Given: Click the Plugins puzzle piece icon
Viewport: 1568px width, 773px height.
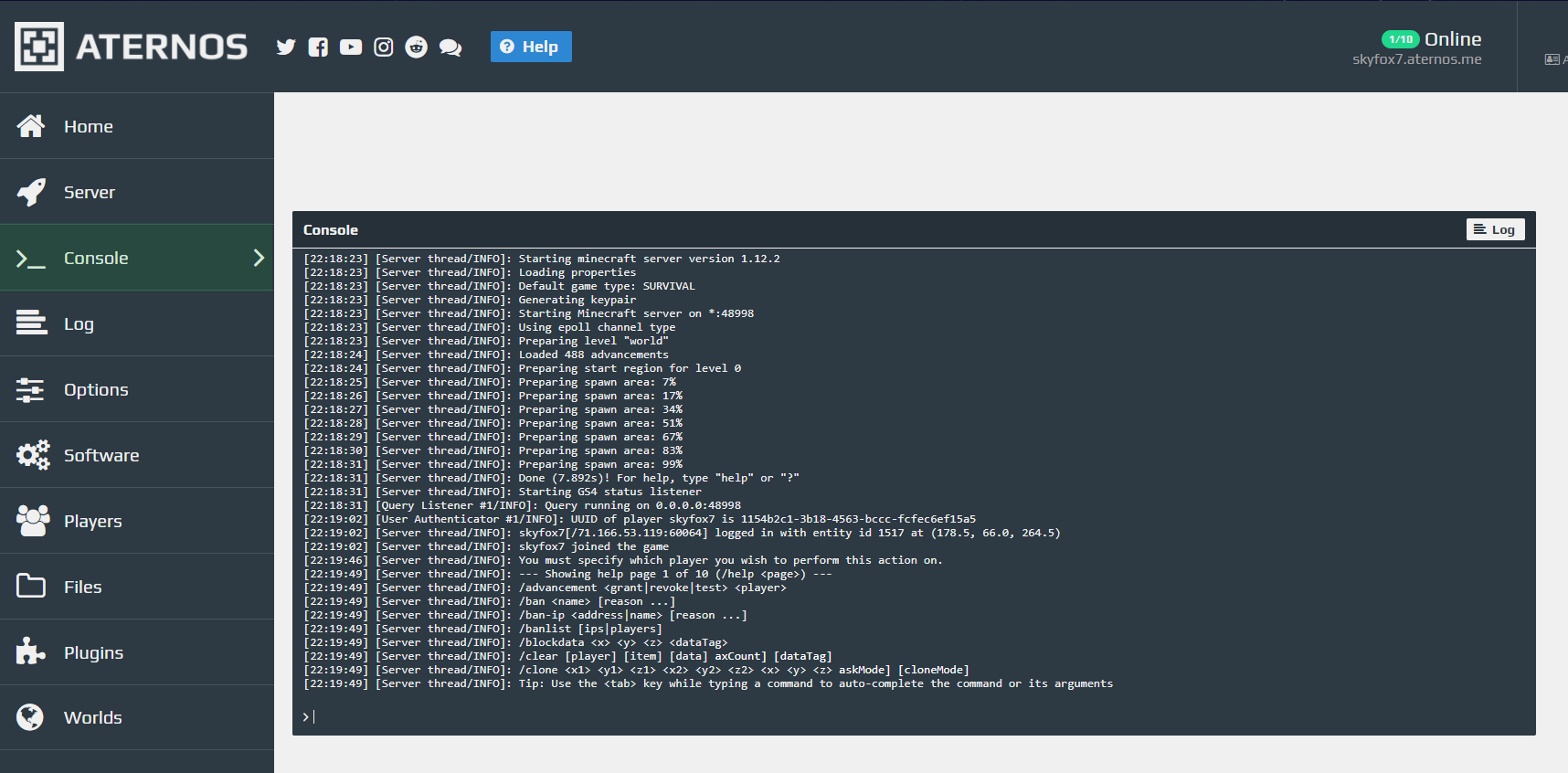Looking at the screenshot, I should point(30,651).
